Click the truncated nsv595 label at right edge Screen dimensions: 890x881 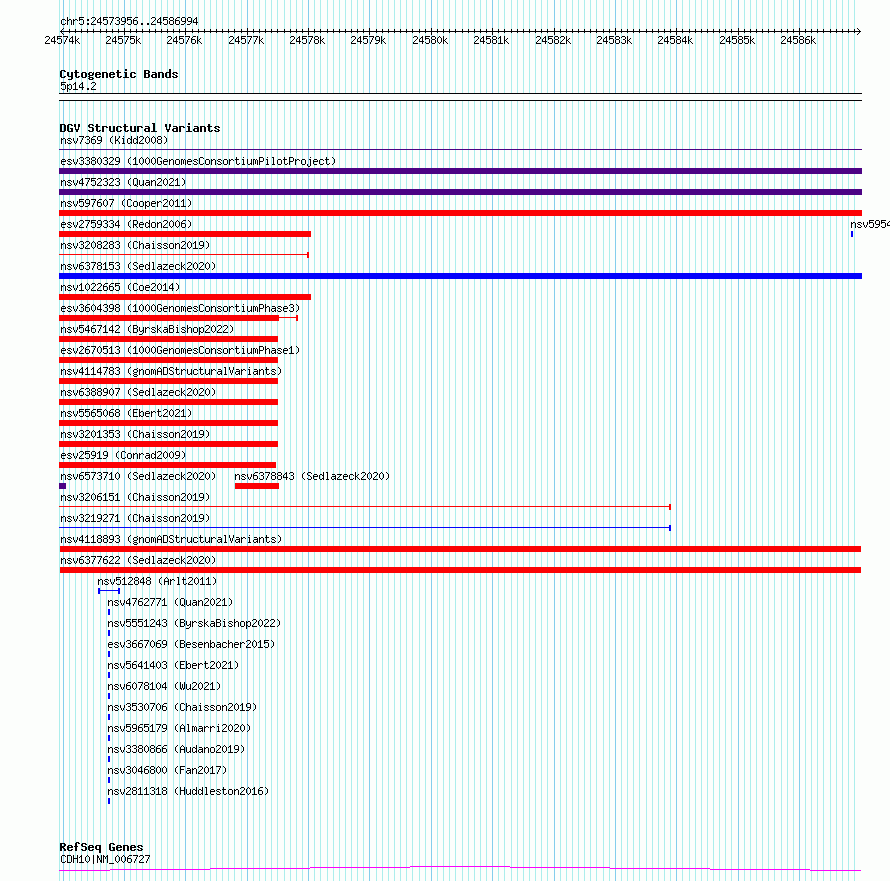click(x=870, y=224)
